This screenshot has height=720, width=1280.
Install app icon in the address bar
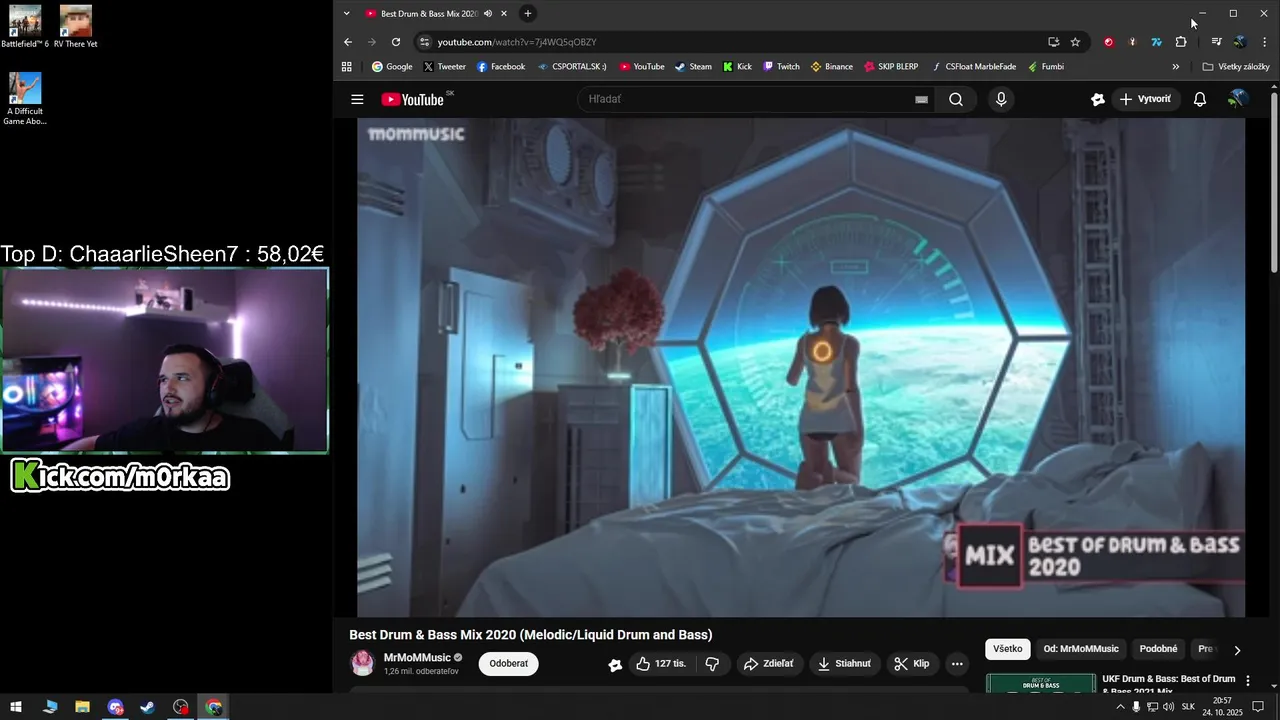1053,42
